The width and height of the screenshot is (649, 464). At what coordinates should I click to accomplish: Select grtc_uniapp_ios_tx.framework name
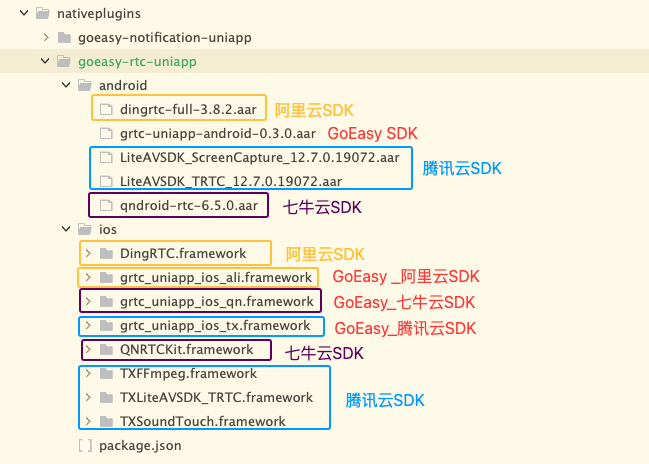coord(215,325)
